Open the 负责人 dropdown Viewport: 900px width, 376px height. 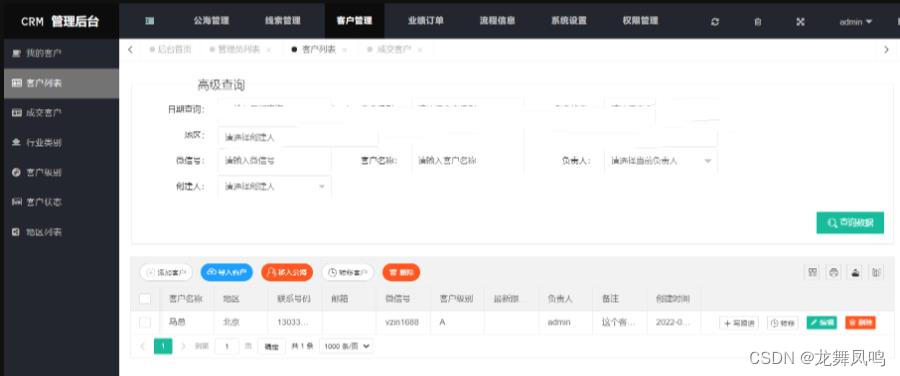[x=660, y=161]
